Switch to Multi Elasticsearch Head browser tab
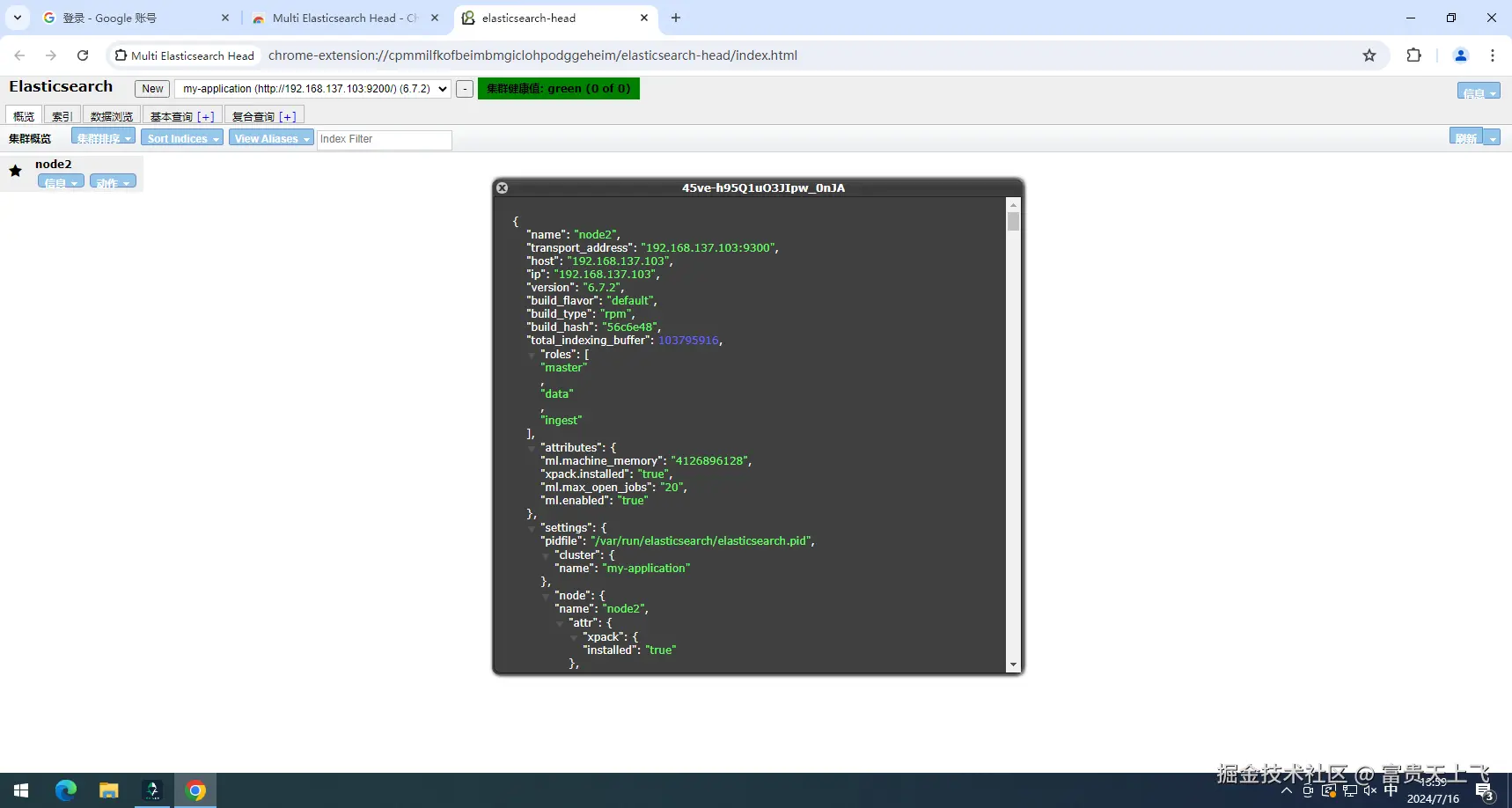The height and width of the screenshot is (808, 1512). click(x=345, y=18)
